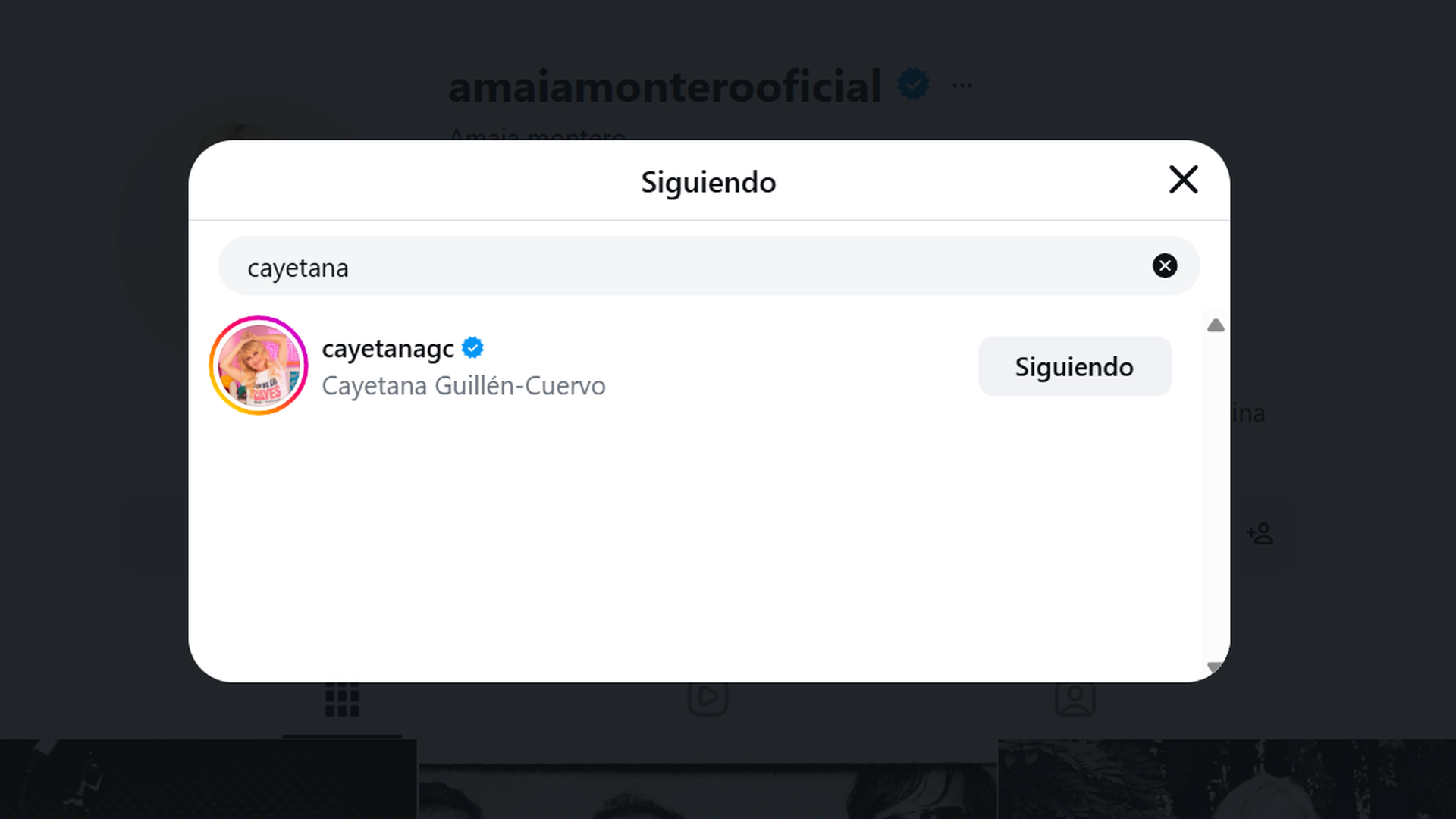
Task: Open the bottom-left post thumbnail
Action: (x=205, y=781)
